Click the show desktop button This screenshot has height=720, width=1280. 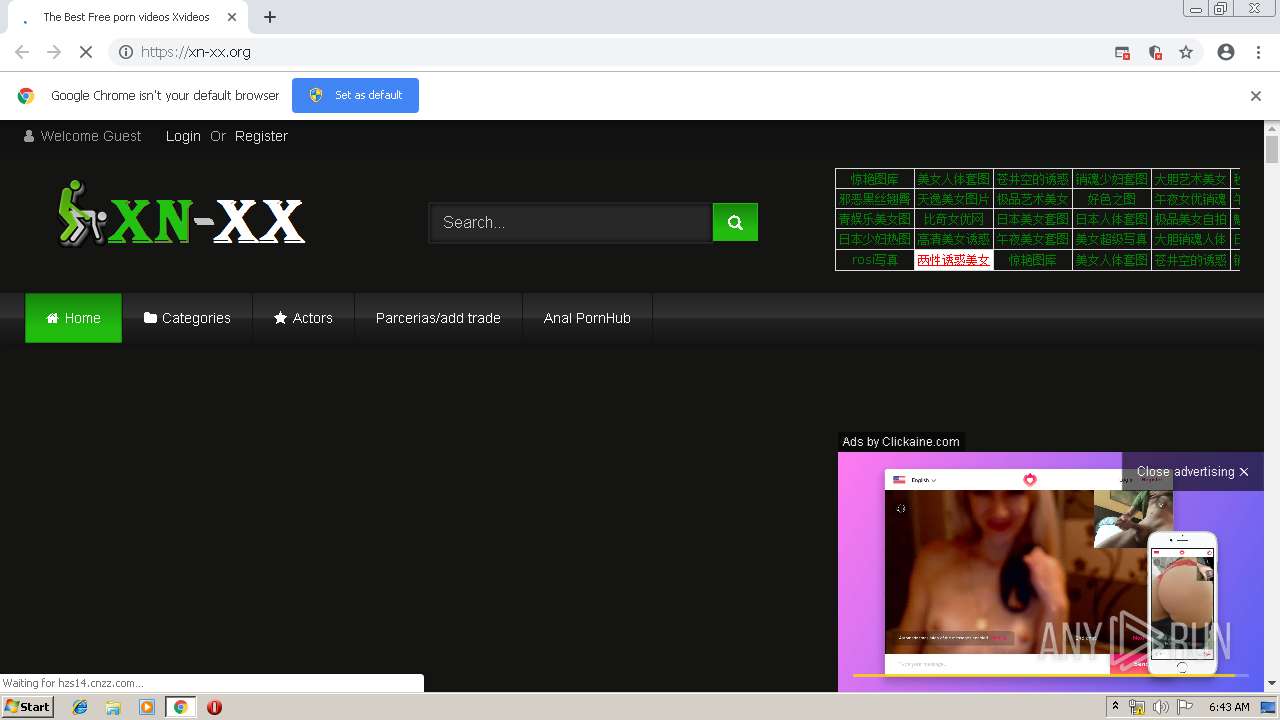(x=1269, y=707)
